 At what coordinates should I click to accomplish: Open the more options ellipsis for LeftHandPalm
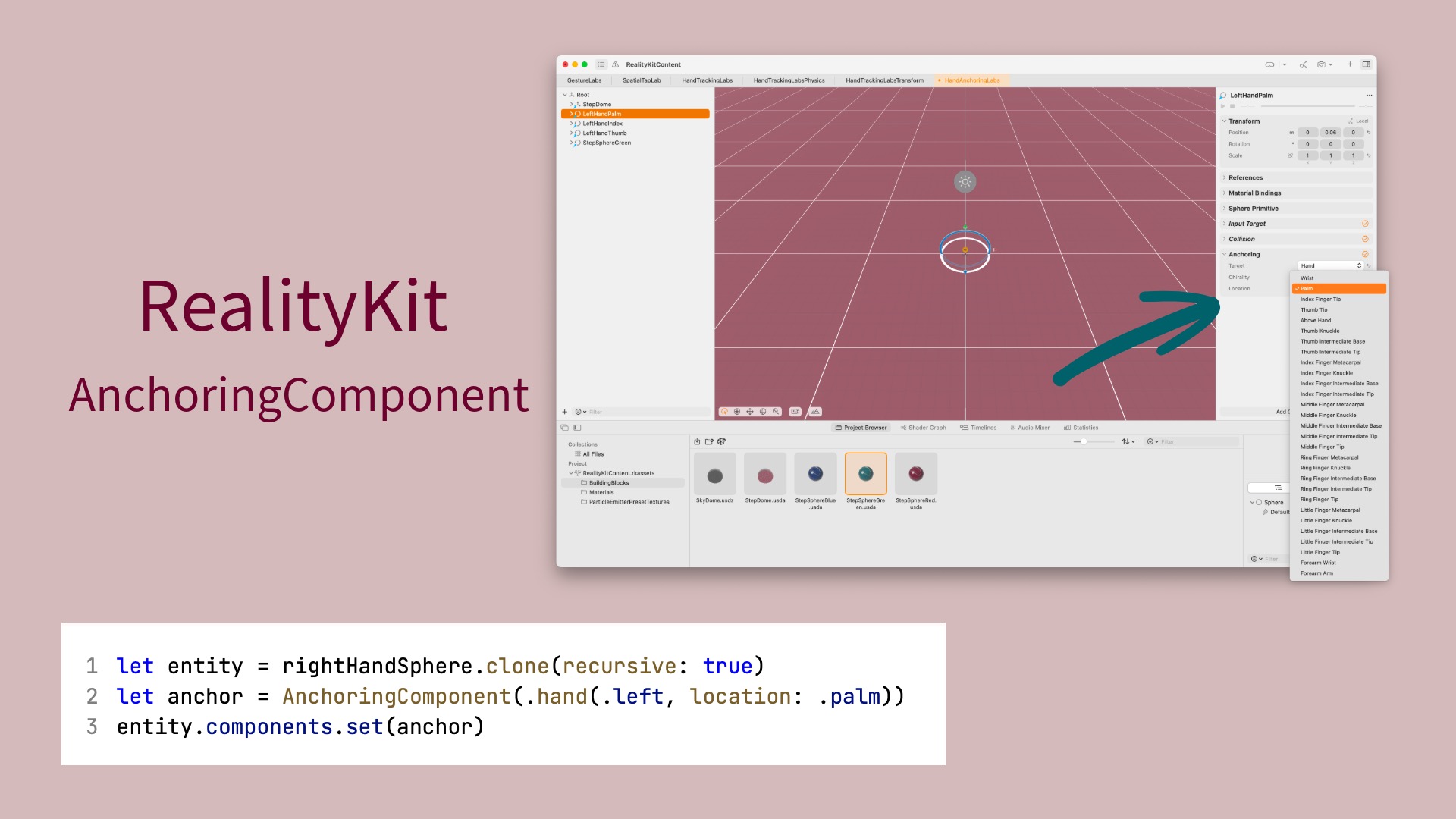[x=1369, y=96]
